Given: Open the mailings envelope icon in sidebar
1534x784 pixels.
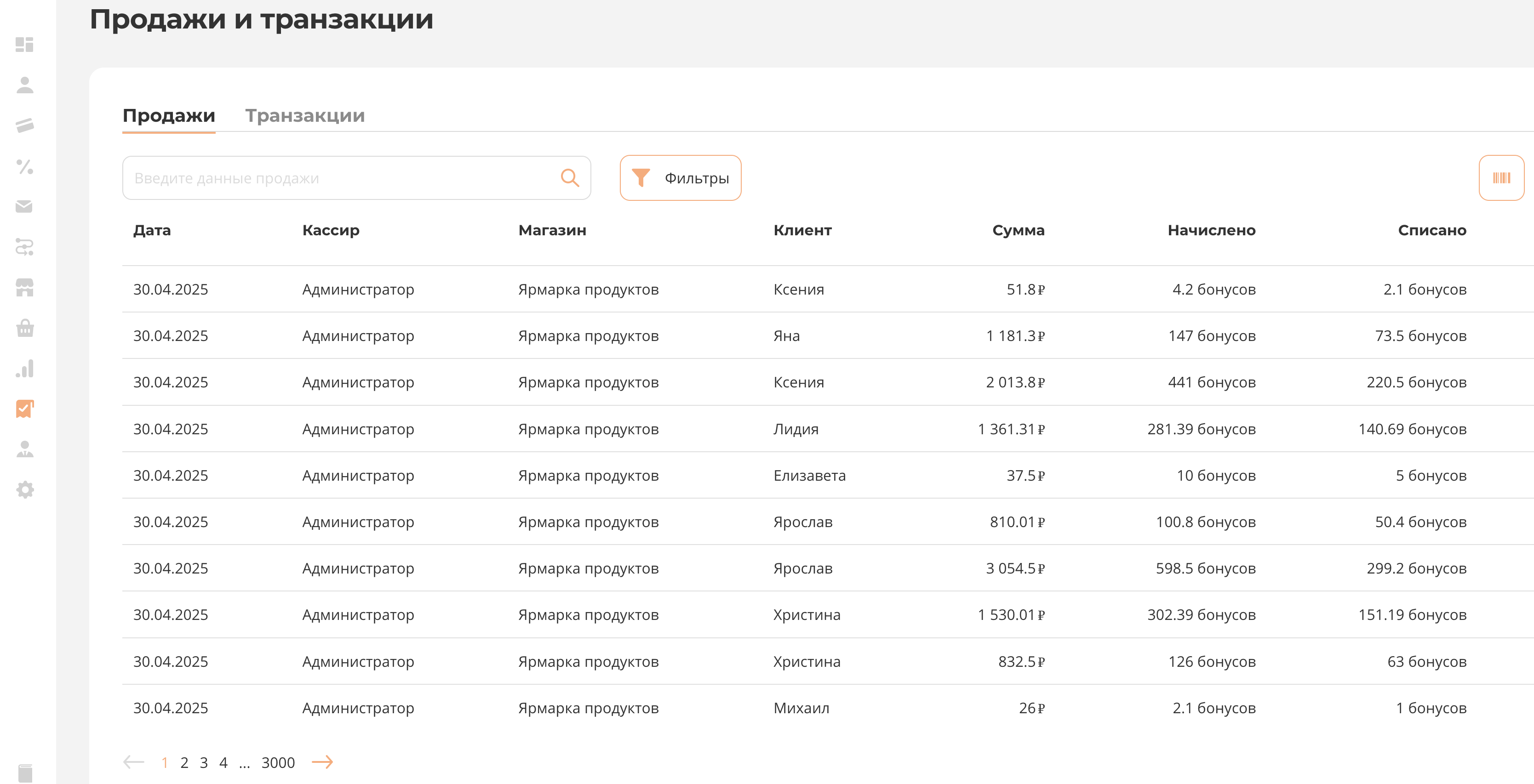Looking at the screenshot, I should 24,206.
